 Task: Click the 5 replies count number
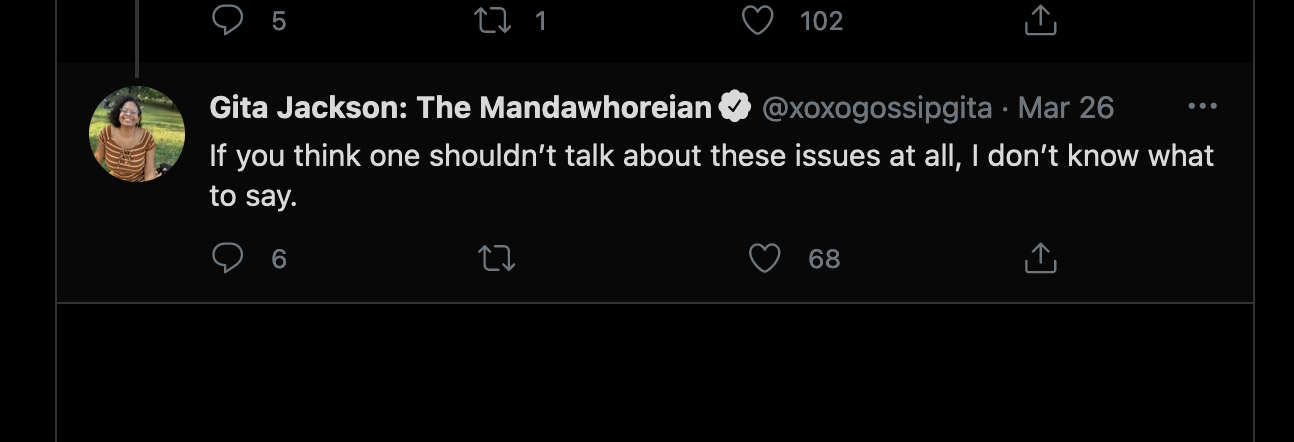pyautogui.click(x=279, y=21)
